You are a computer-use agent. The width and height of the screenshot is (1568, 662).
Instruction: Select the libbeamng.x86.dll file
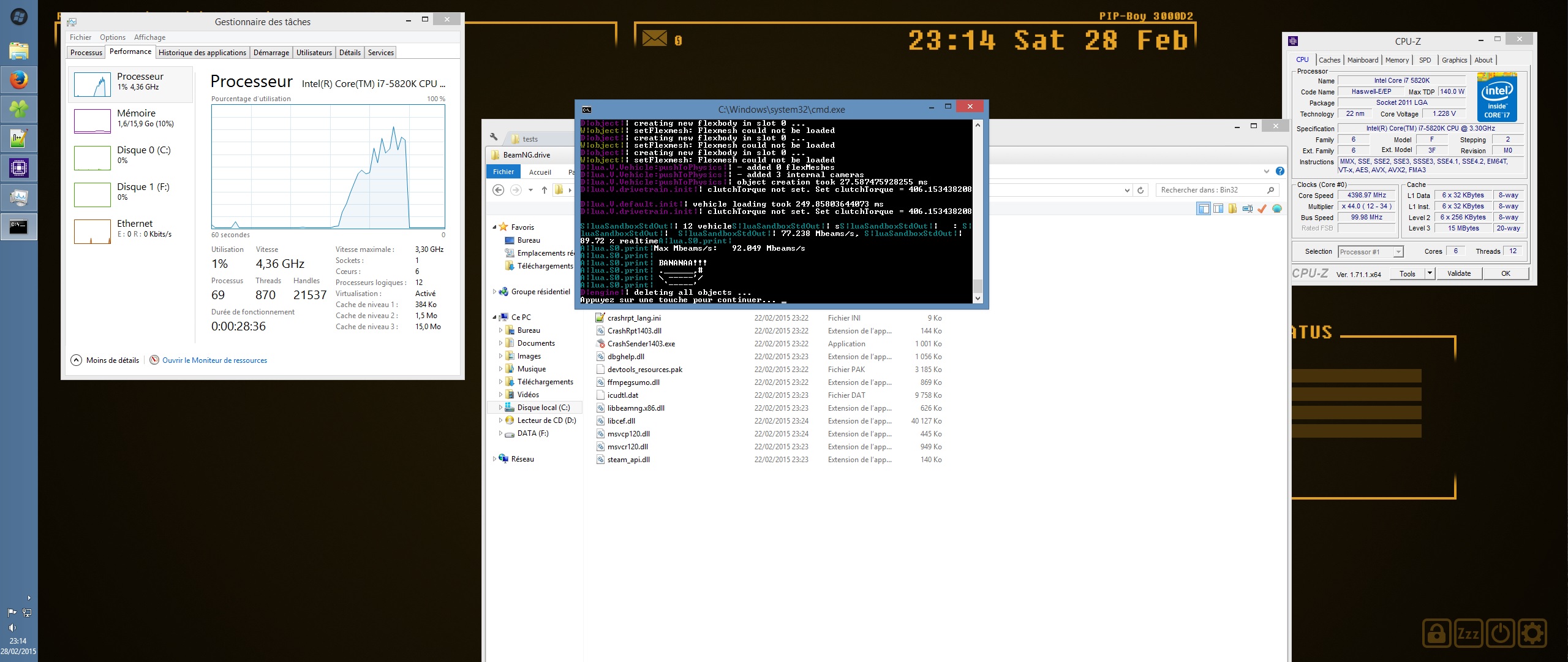636,408
